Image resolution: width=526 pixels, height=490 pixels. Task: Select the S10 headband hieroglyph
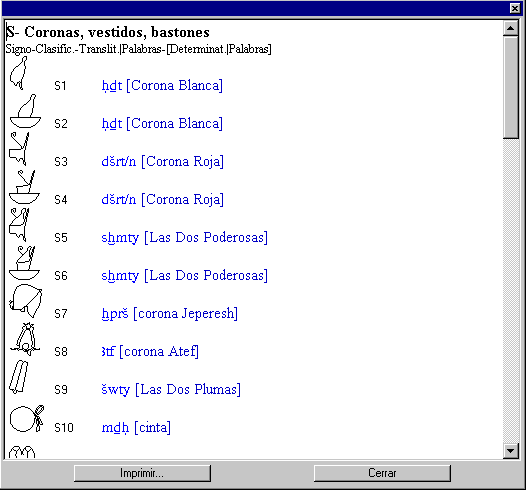coord(27,419)
